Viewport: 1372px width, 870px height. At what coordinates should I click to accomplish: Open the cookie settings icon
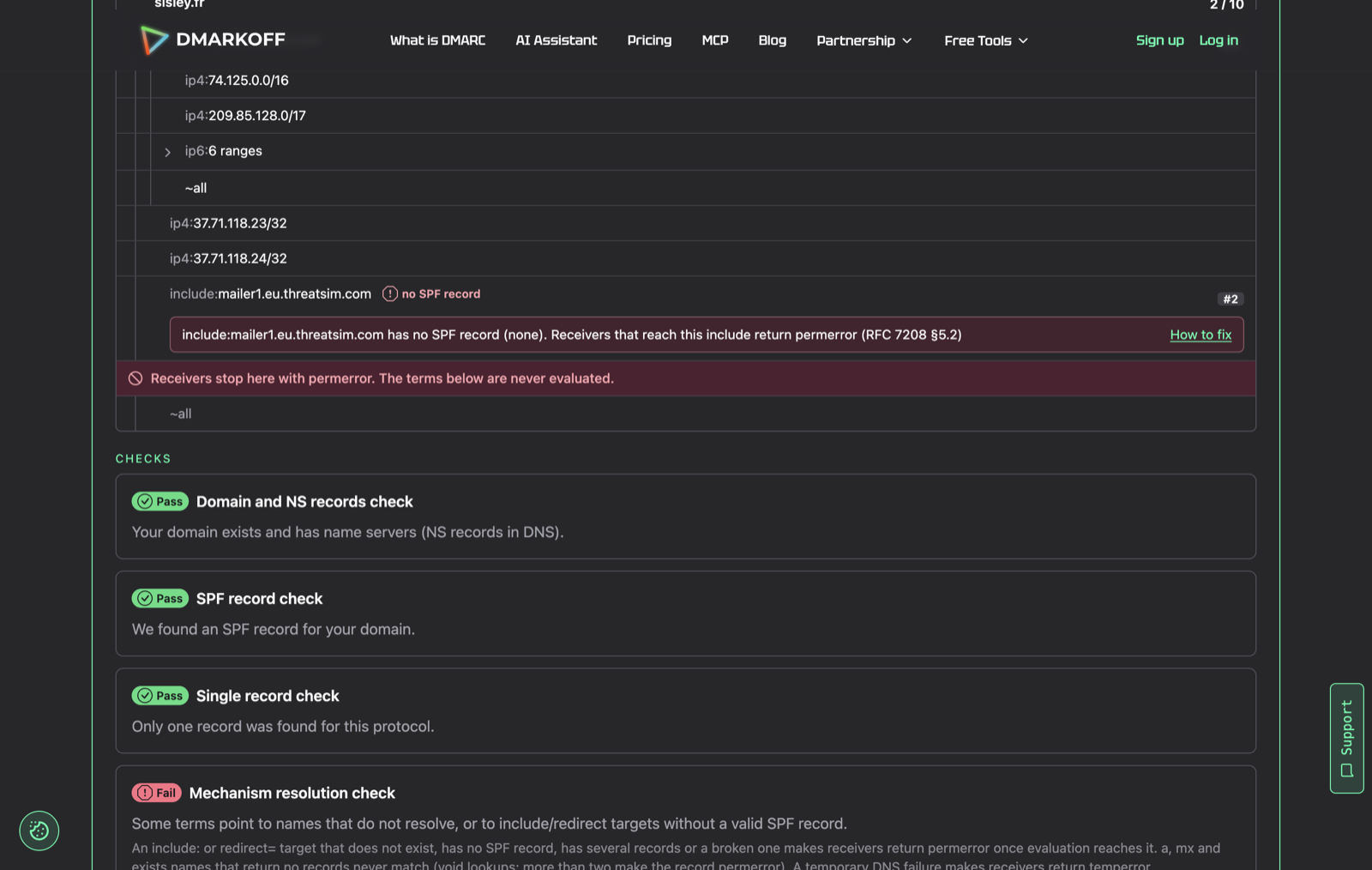coord(39,831)
